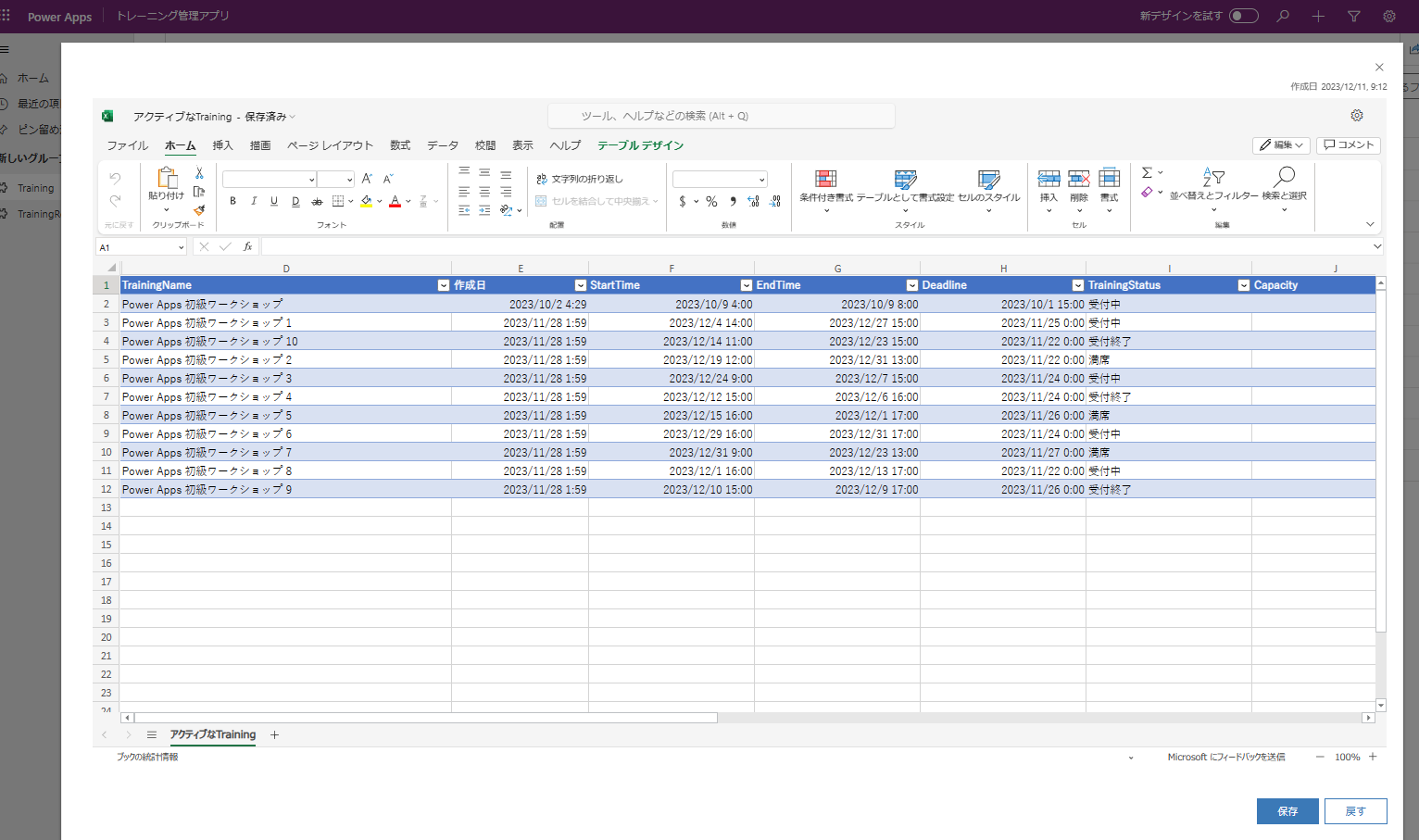Click the Cut scissors icon
The width and height of the screenshot is (1419, 840).
199,173
